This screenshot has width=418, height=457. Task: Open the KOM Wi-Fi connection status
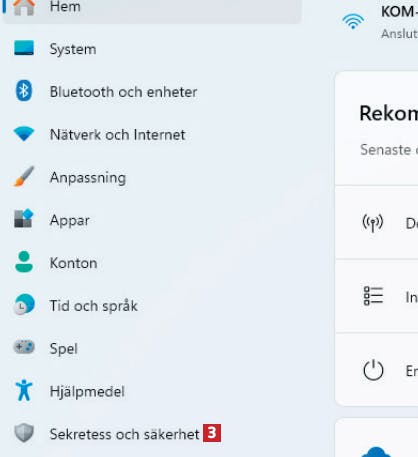(380, 22)
